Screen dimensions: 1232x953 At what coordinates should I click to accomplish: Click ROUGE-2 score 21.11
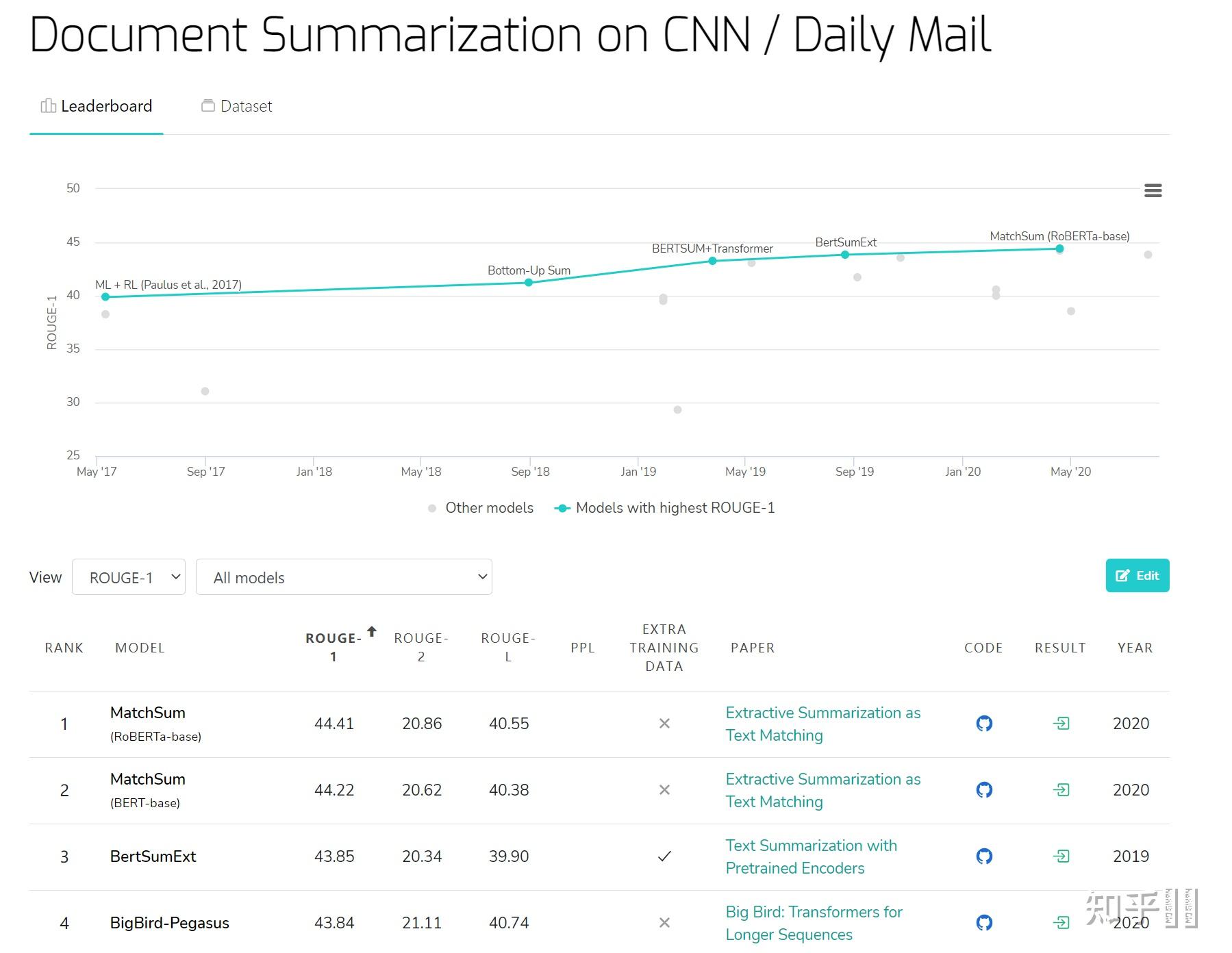[x=422, y=923]
